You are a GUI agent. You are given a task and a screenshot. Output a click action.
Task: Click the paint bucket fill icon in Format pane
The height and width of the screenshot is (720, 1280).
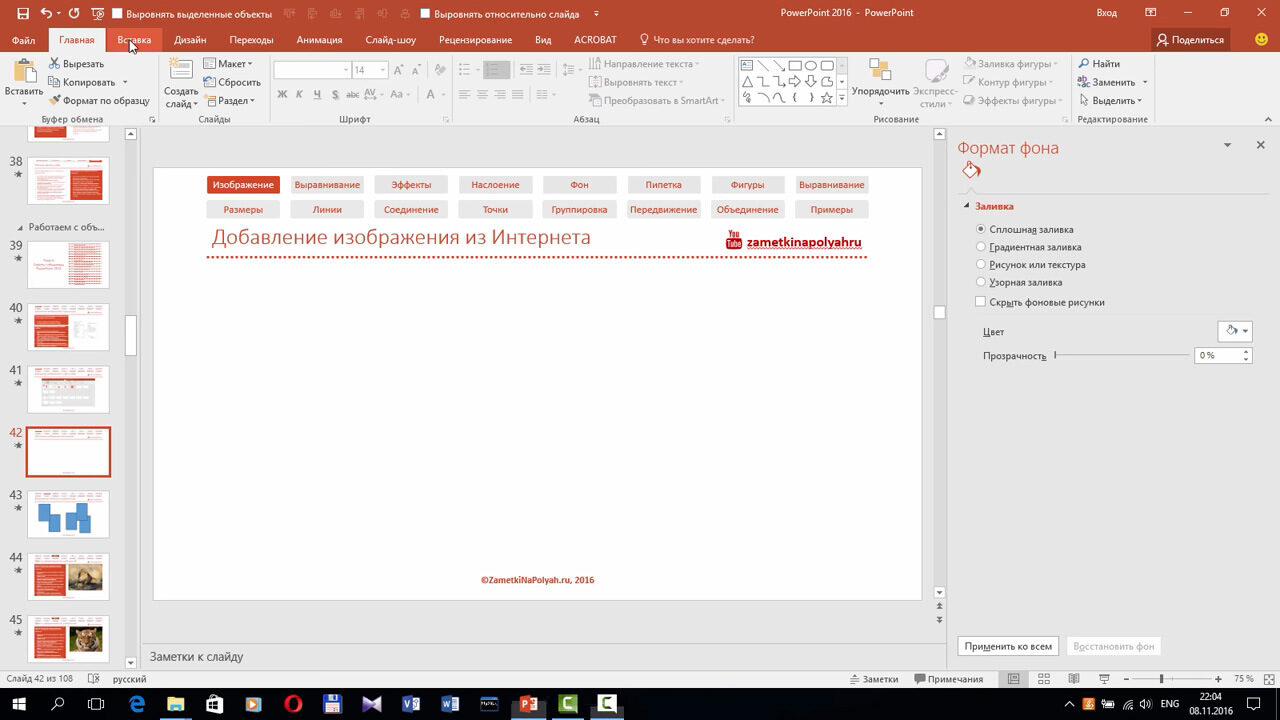coord(970,171)
